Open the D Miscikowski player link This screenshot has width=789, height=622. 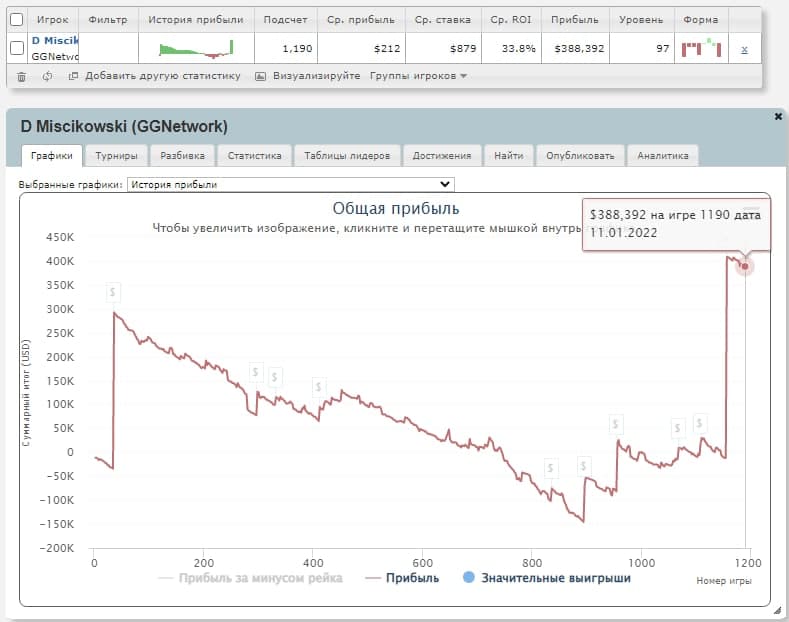(54, 41)
